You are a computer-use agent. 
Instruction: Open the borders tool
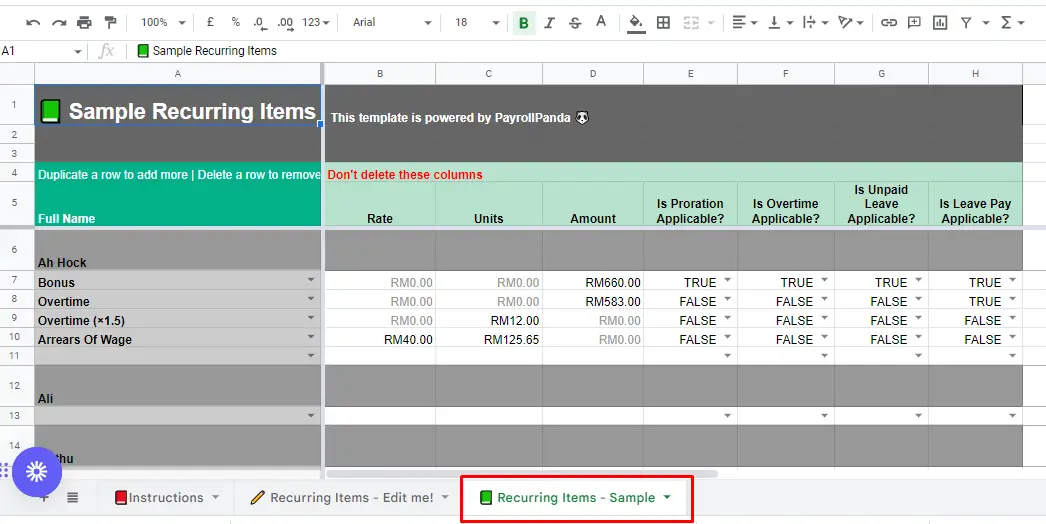tap(663, 23)
